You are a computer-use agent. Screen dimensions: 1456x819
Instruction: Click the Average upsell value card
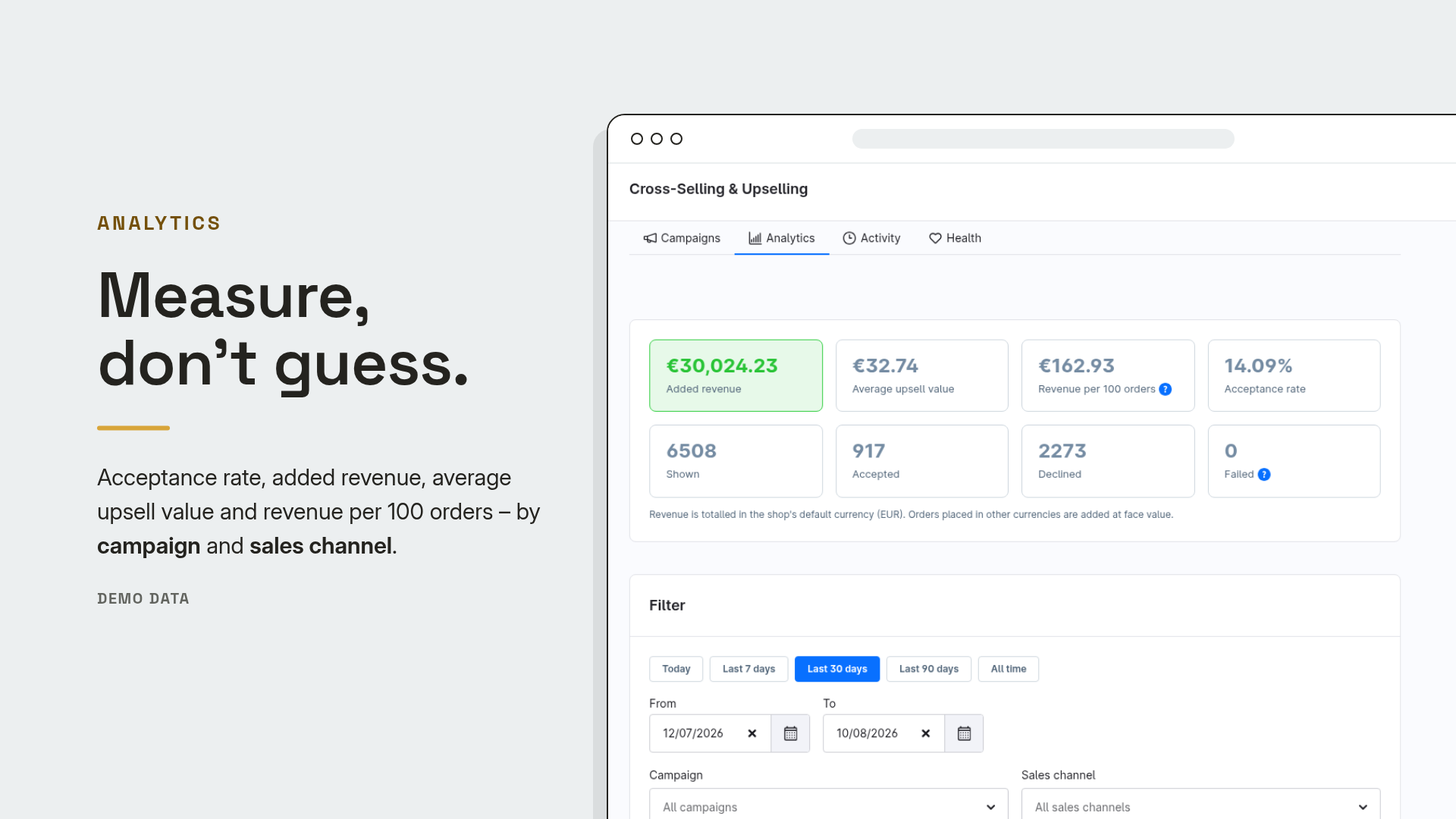[922, 375]
